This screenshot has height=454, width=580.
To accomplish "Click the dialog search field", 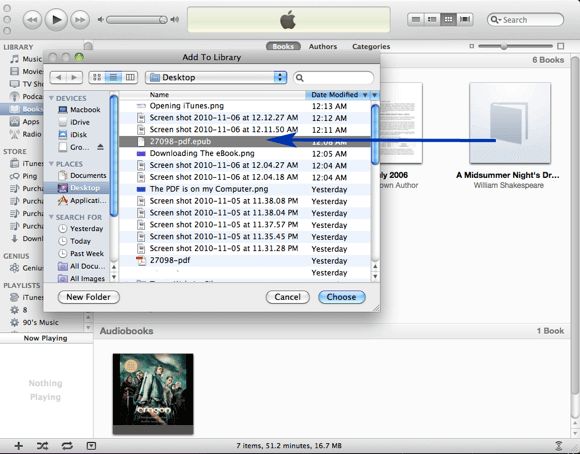I will (x=333, y=78).
